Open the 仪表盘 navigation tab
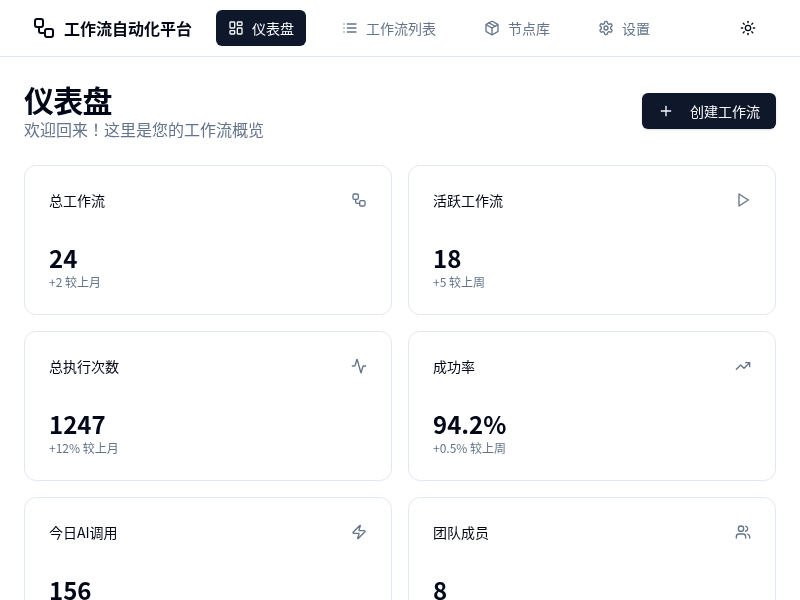 click(261, 28)
